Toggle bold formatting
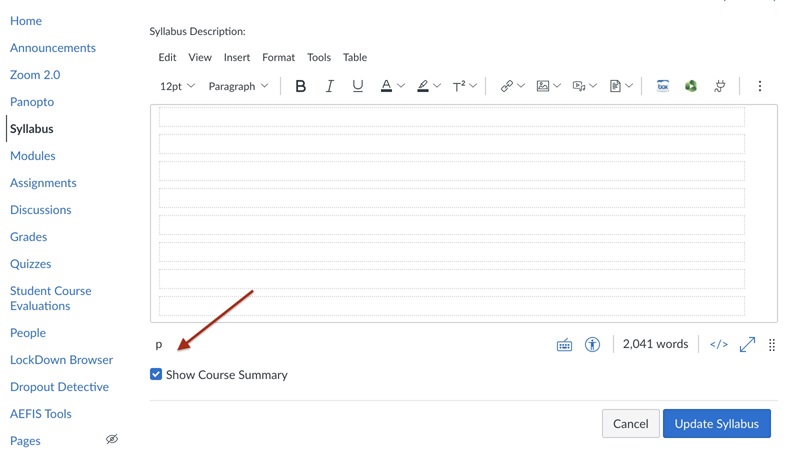Viewport: 793px width, 453px height. coord(300,86)
